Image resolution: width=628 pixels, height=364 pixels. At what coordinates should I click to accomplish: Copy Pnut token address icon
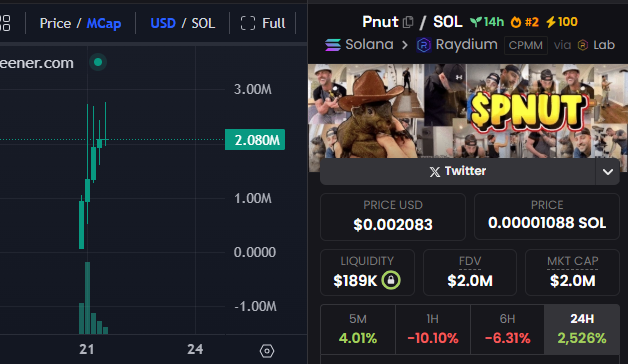[408, 22]
